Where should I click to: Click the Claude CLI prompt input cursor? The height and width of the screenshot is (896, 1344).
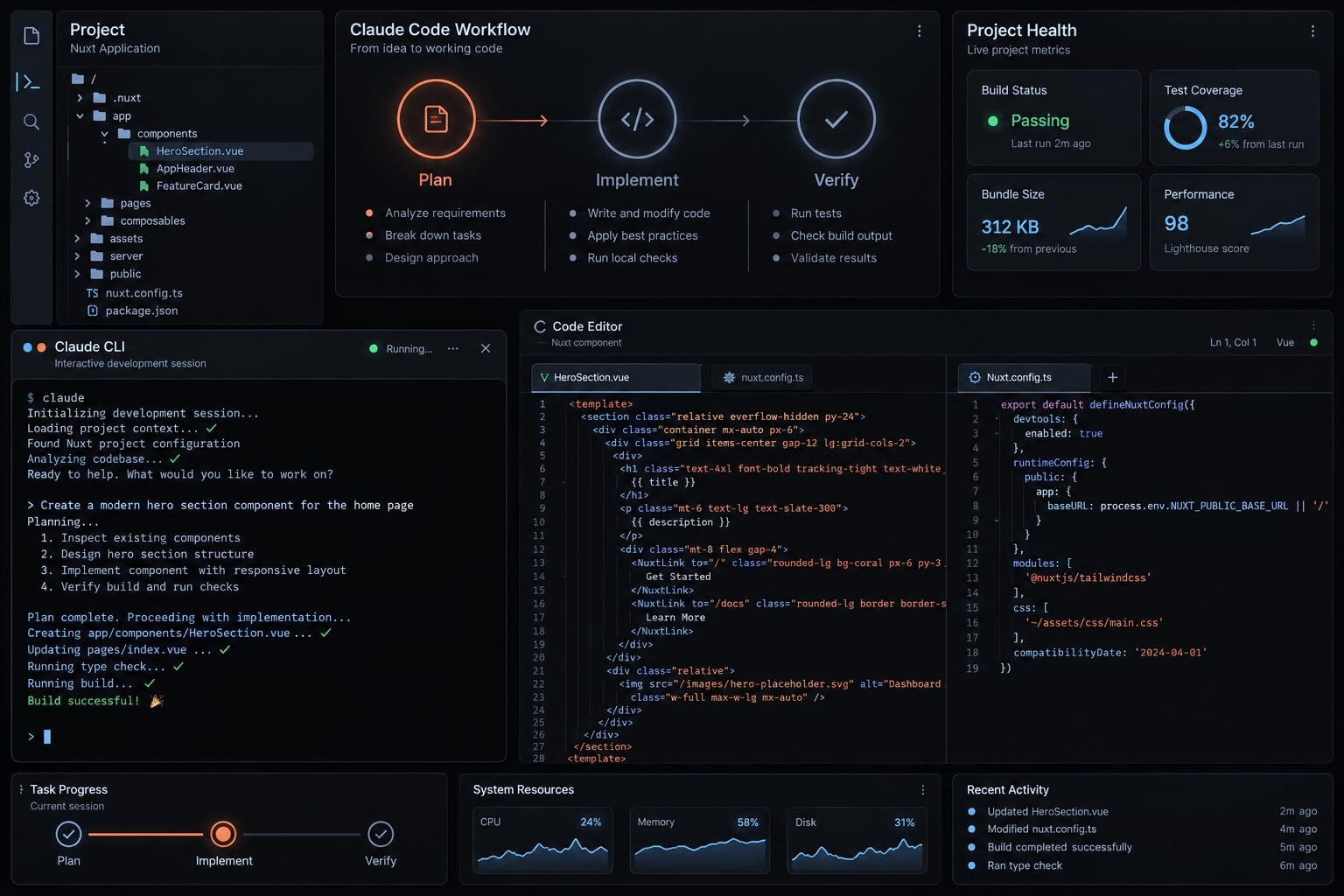tap(47, 737)
